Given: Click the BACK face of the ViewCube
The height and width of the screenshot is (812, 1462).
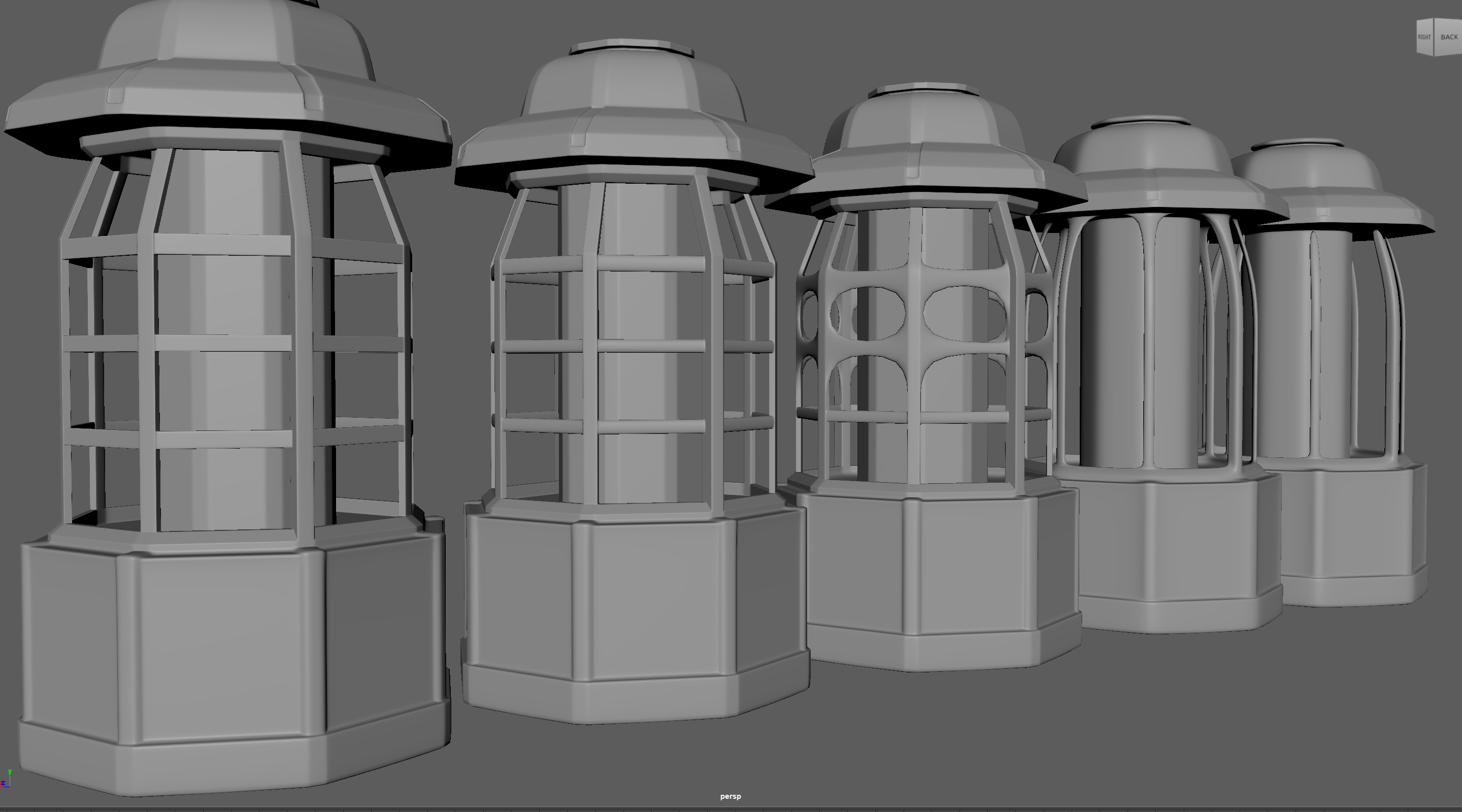Looking at the screenshot, I should tap(1448, 37).
